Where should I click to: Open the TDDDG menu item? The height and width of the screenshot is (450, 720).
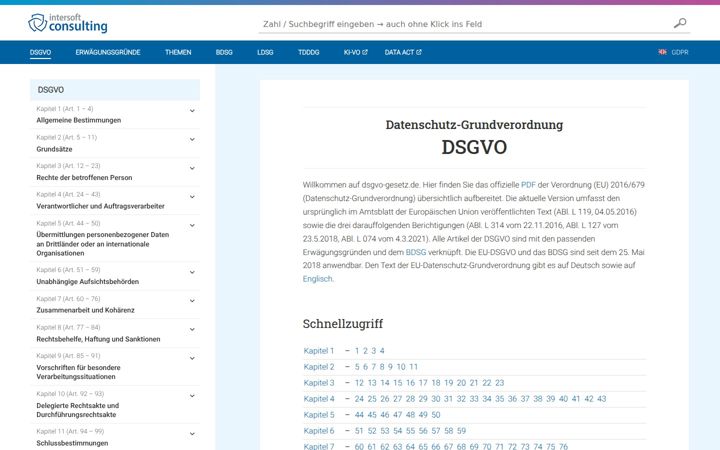click(309, 52)
